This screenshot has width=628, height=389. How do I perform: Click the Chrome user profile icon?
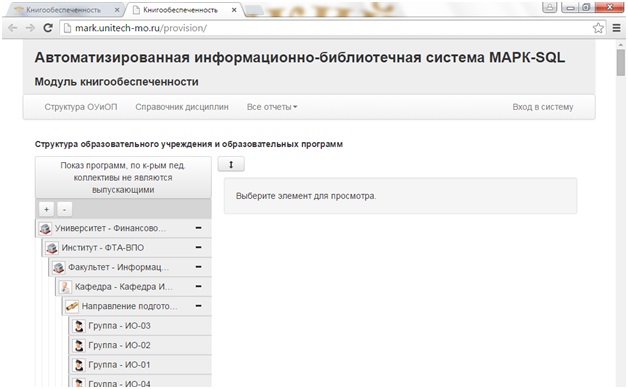pos(550,7)
